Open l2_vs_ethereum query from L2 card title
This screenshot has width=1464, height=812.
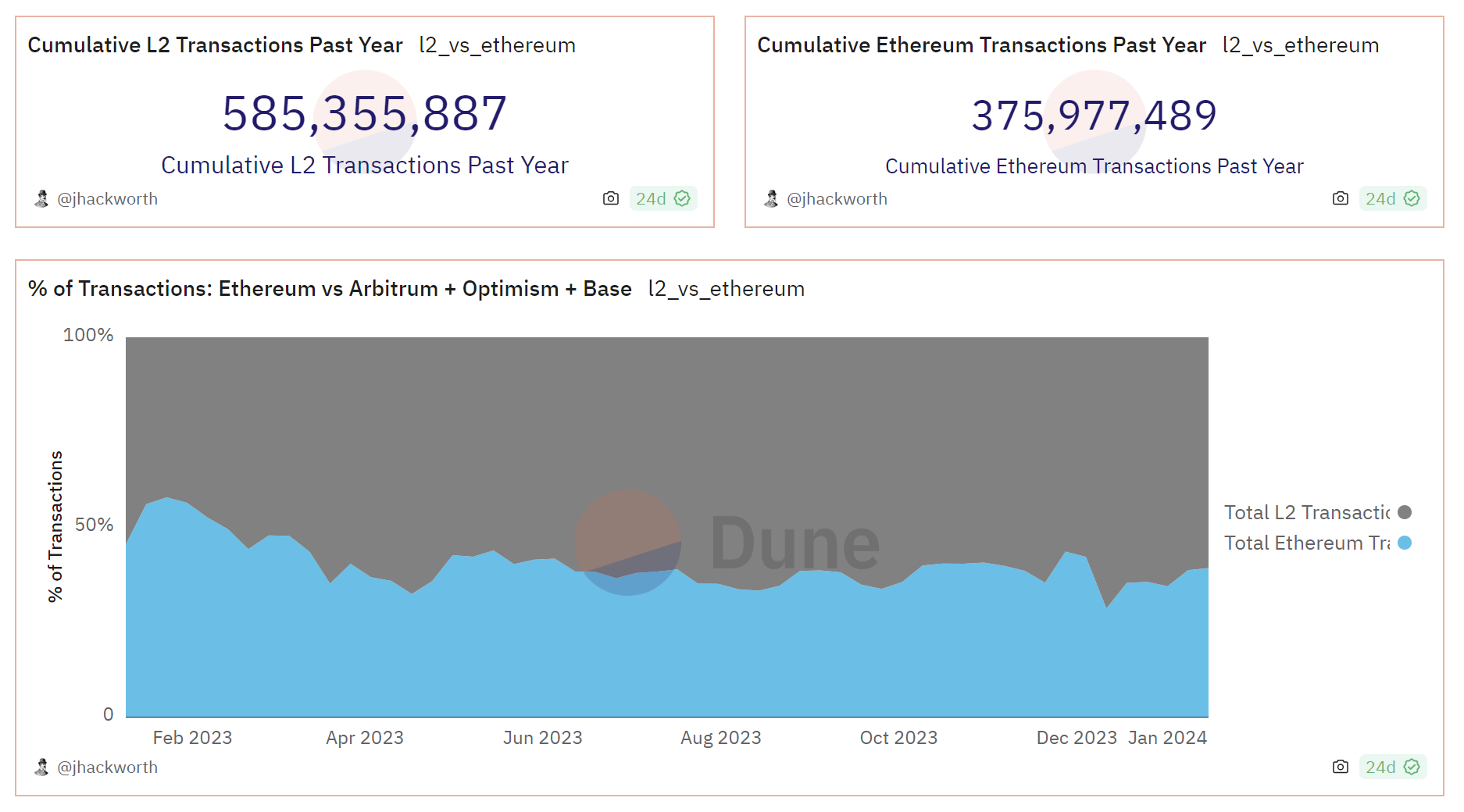coord(497,45)
